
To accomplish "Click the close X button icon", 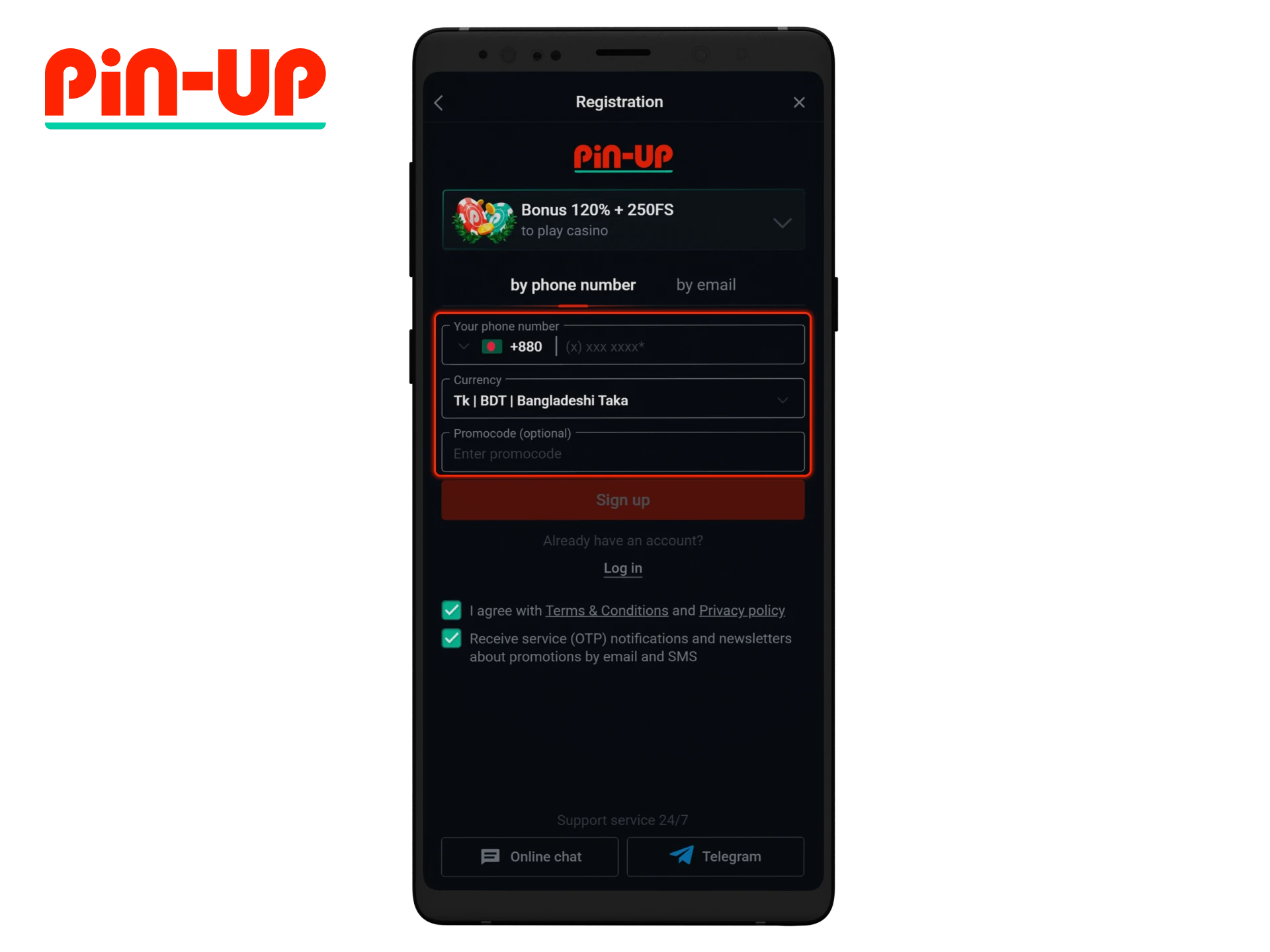I will tap(799, 102).
